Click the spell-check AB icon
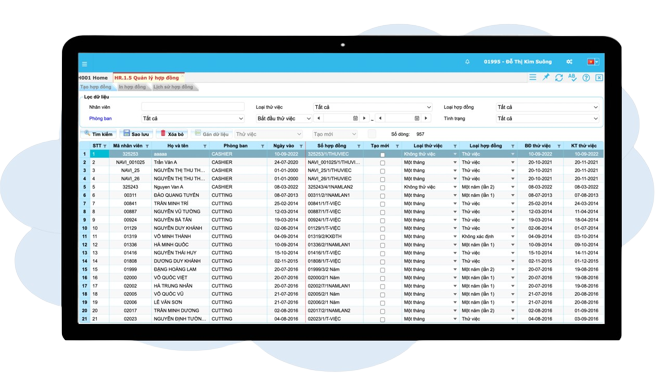 pyautogui.click(x=572, y=78)
